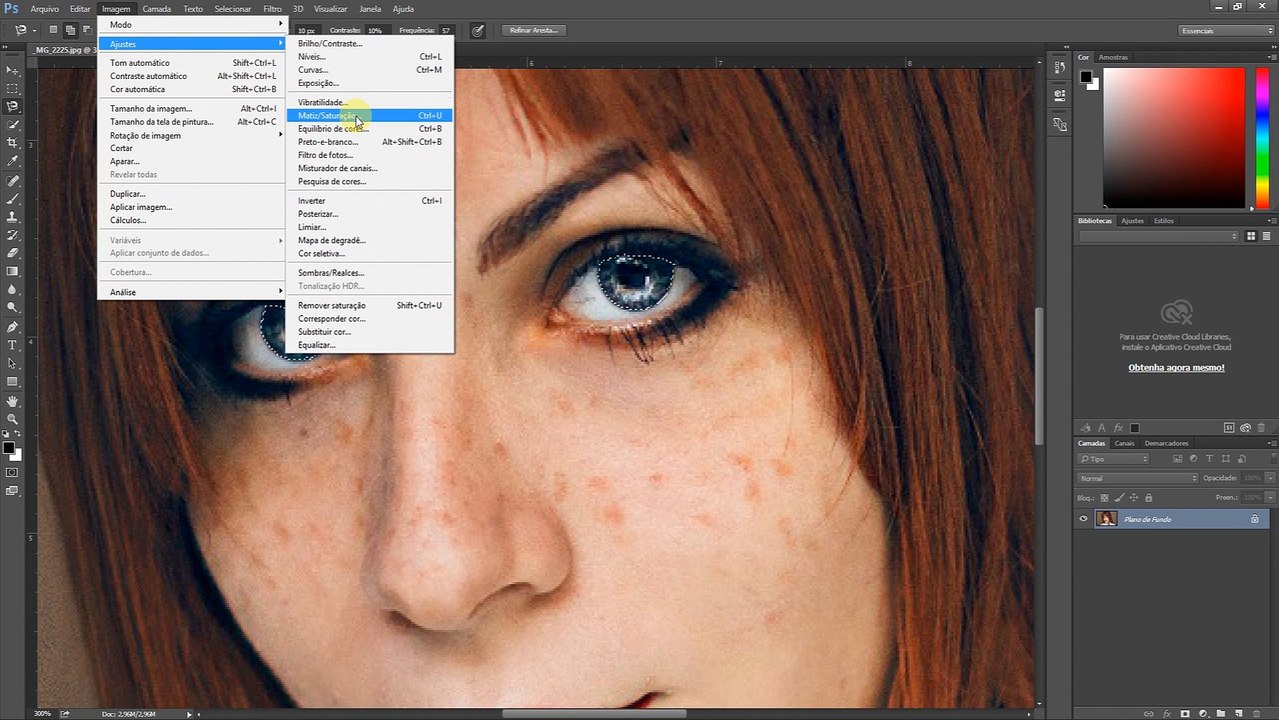Toggle visibility of Plano de Fundo layer
This screenshot has width=1279, height=720.
click(1083, 518)
